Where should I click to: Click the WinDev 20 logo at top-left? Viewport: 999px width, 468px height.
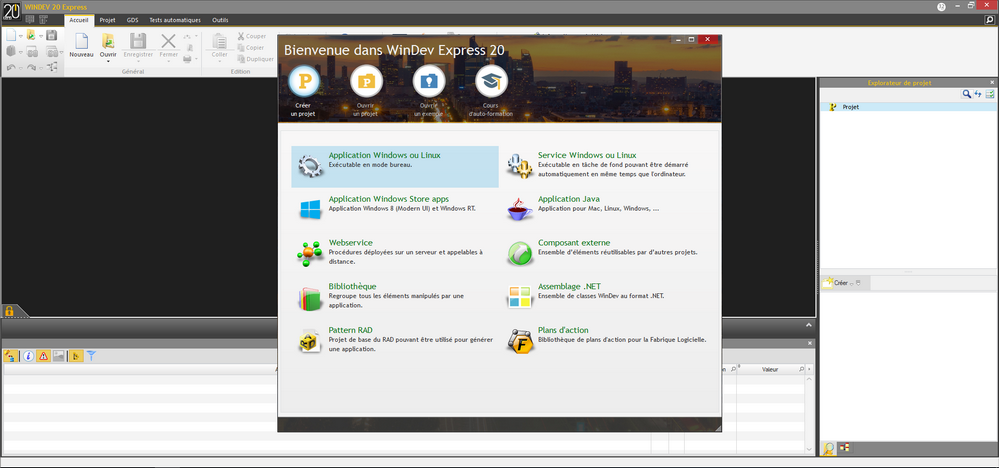point(11,9)
